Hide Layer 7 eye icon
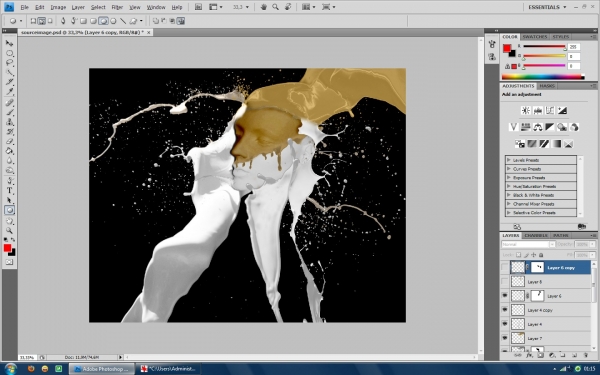Screen dimensions: 600x375 click(505, 338)
